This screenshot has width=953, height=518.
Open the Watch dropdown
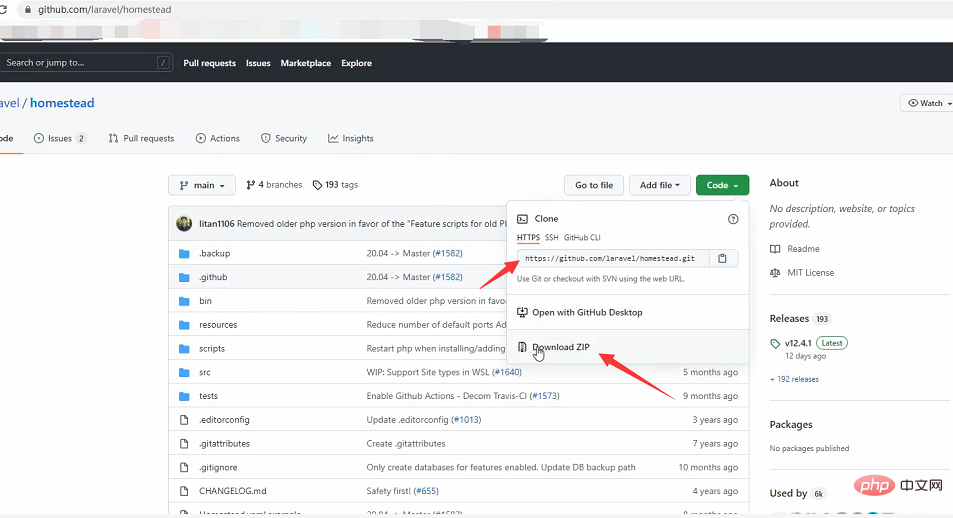pos(926,103)
